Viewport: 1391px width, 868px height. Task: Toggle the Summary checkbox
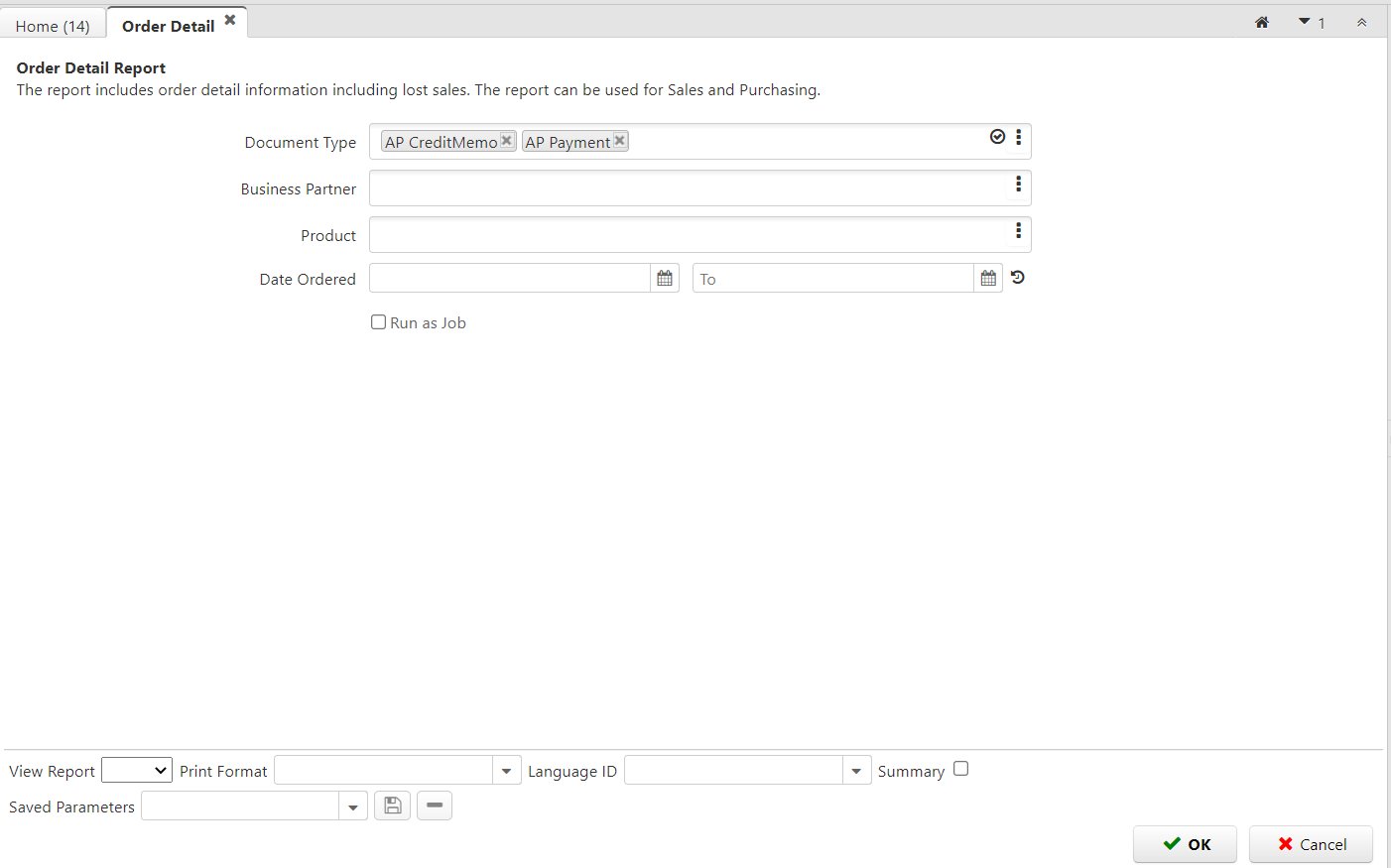tap(960, 769)
